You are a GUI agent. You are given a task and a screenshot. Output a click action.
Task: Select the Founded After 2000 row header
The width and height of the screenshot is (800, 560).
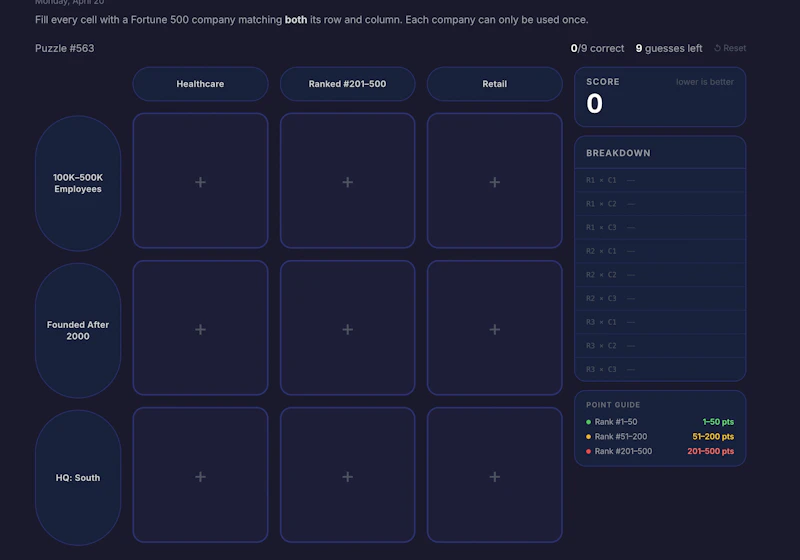[x=78, y=330]
